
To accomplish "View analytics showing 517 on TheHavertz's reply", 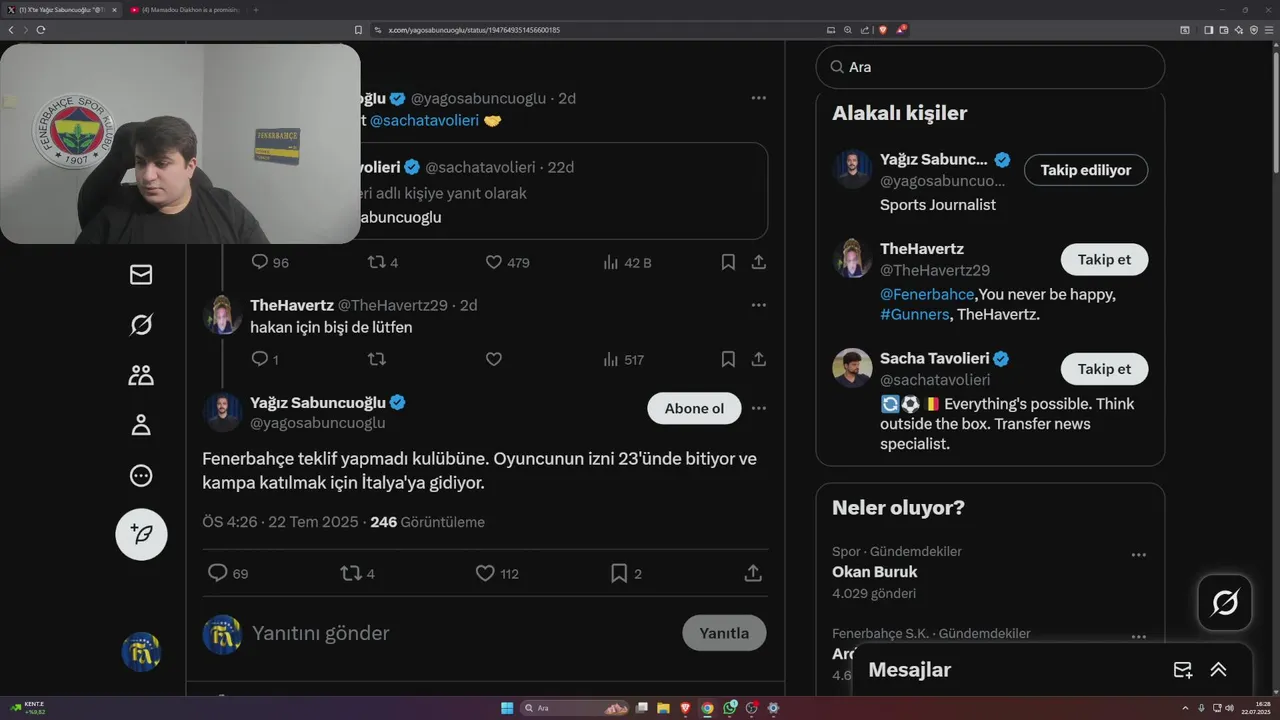I will pos(623,359).
